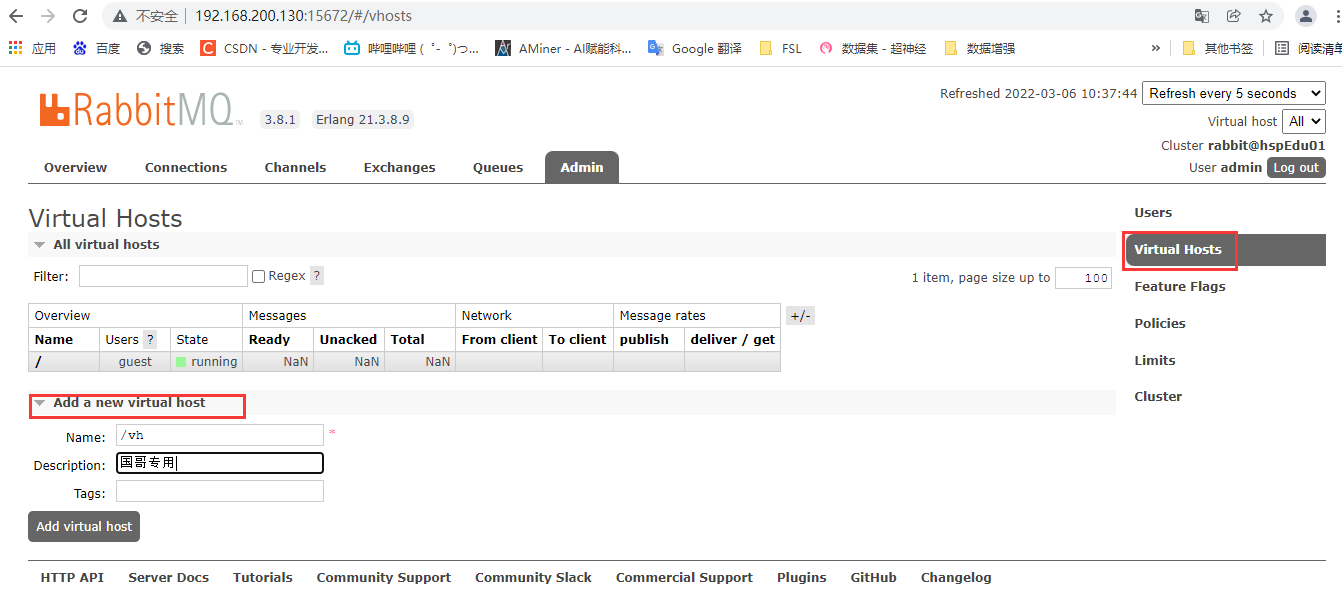Open Virtual Hosts in the sidebar
The image size is (1342, 601).
[x=1226, y=250]
